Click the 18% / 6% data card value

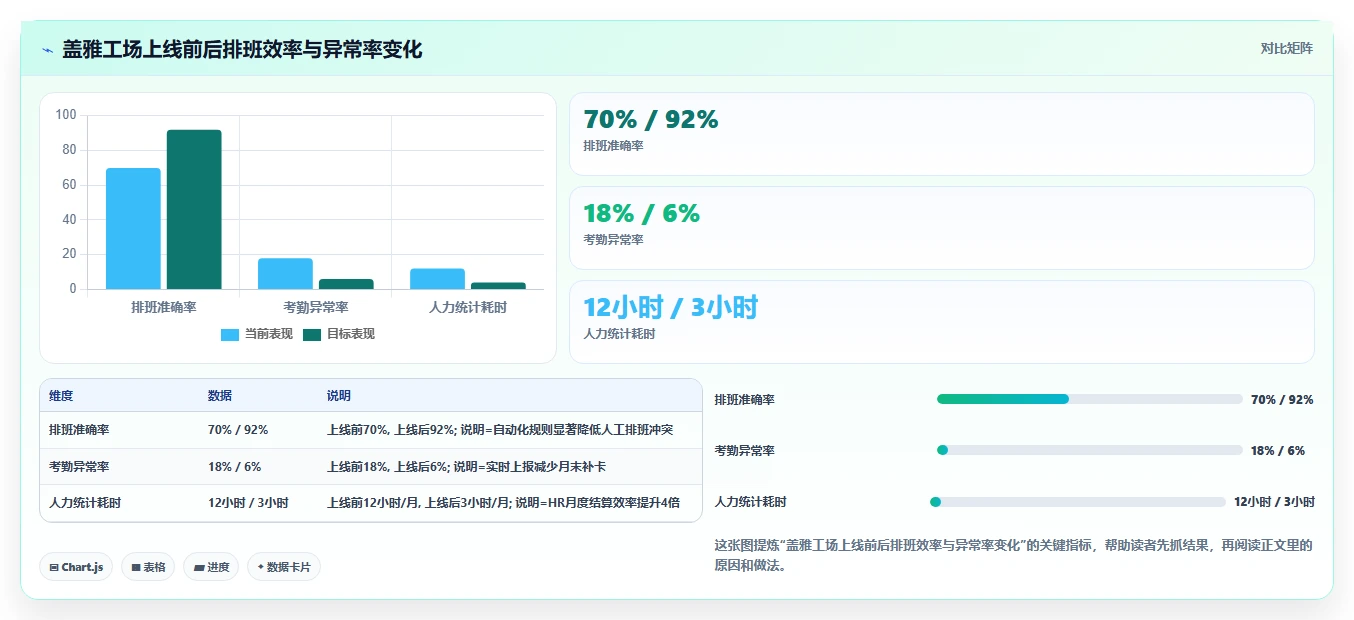642,213
